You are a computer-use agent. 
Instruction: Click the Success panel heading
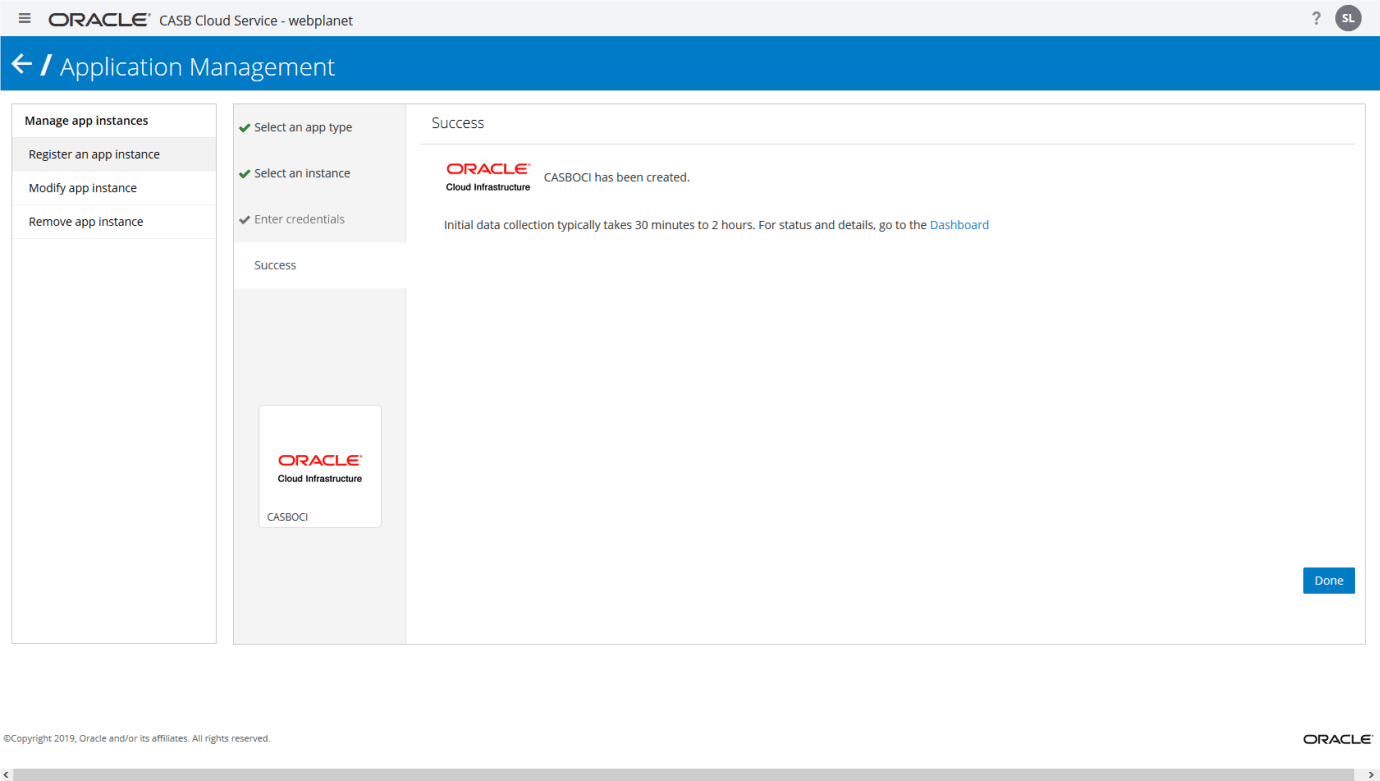click(x=458, y=123)
